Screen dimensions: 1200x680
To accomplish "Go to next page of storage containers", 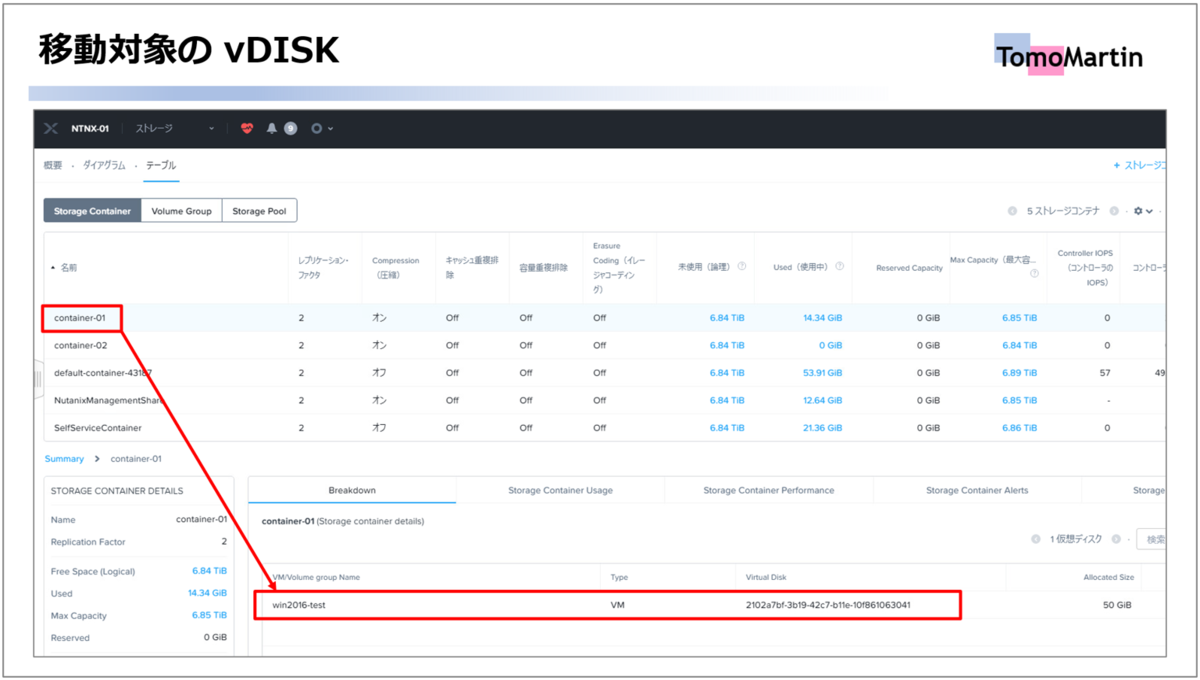I will [1113, 211].
